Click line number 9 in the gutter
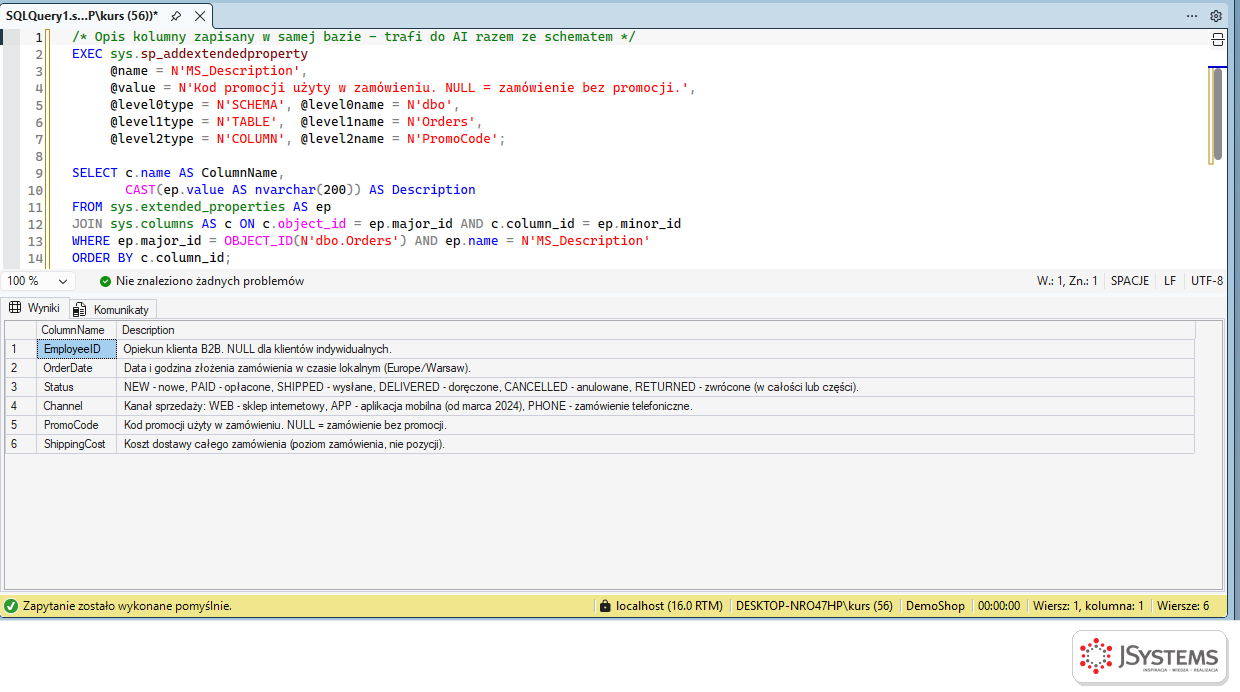Image resolution: width=1240 pixels, height=692 pixels. (39, 173)
